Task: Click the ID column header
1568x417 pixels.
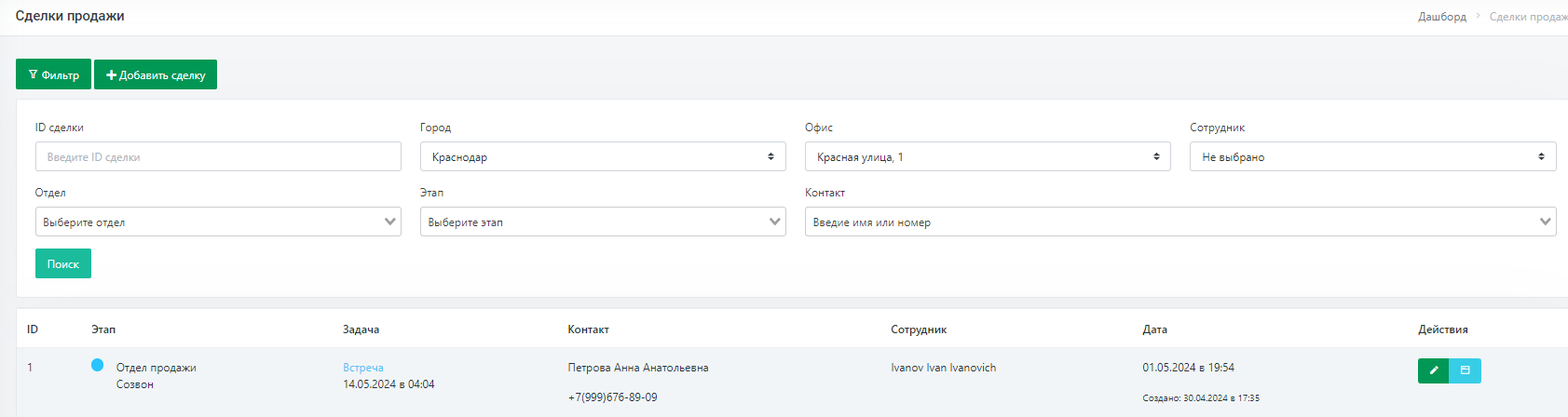Action: (33, 330)
